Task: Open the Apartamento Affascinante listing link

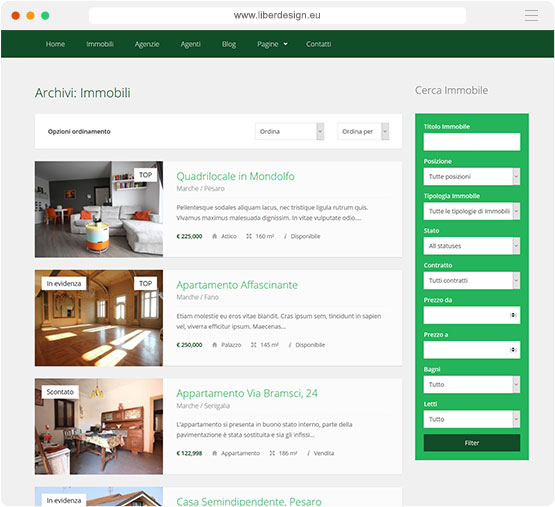Action: (x=237, y=285)
